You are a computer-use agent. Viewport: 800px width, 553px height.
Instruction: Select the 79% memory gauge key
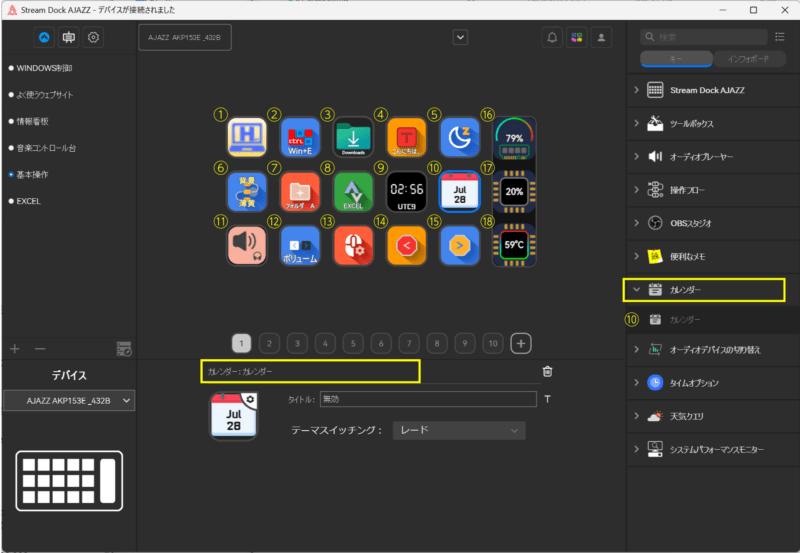point(514,138)
